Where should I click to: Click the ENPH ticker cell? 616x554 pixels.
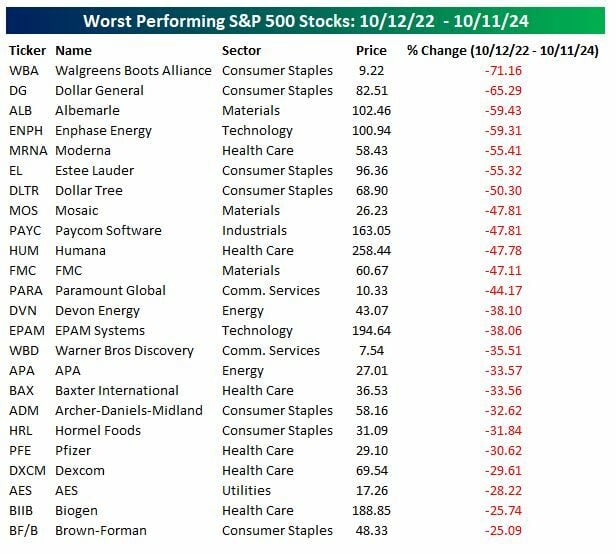pos(25,130)
